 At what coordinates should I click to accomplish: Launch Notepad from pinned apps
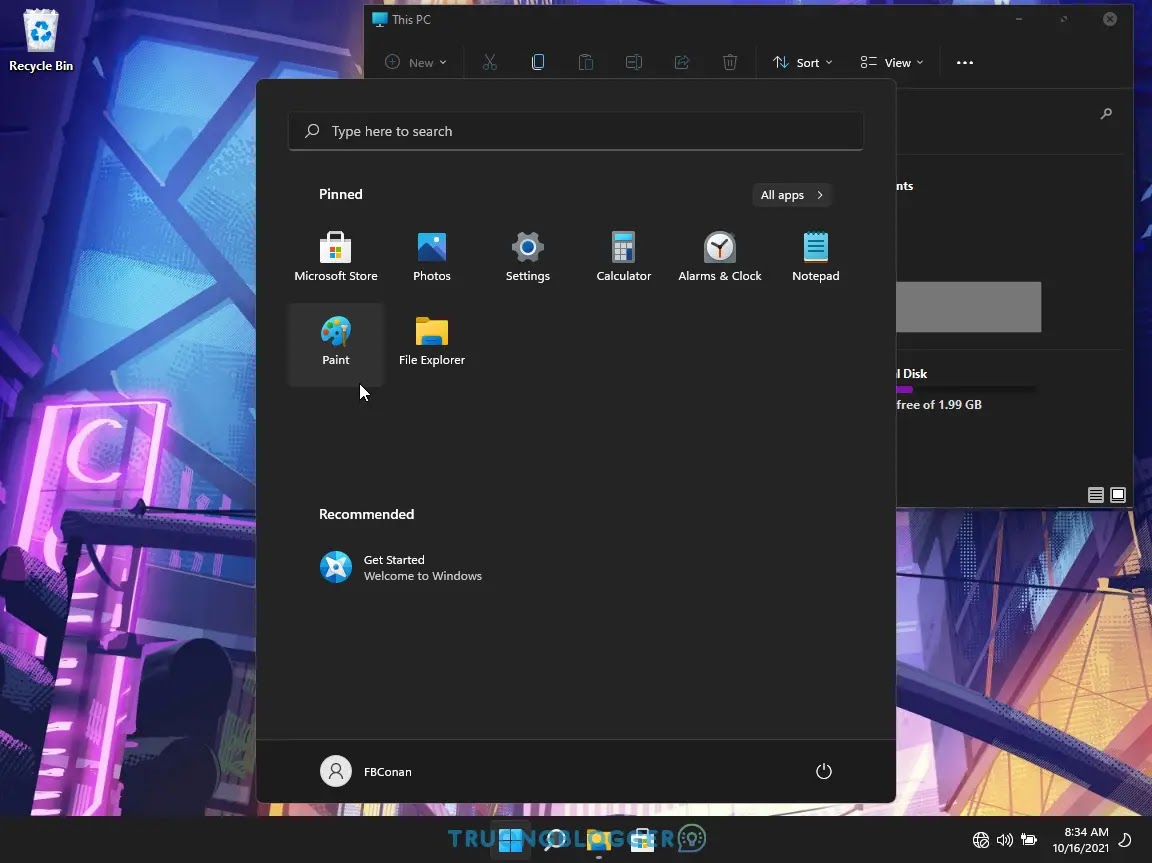point(816,257)
